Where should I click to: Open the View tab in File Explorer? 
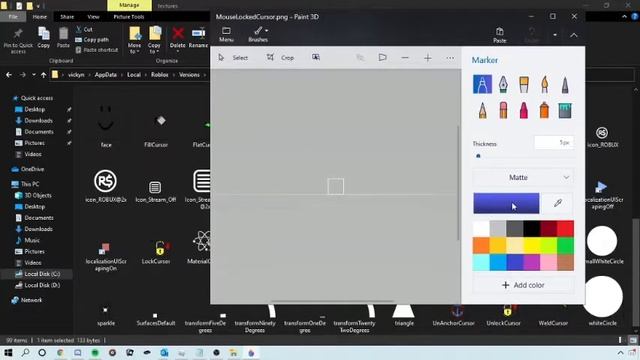pos(93,17)
